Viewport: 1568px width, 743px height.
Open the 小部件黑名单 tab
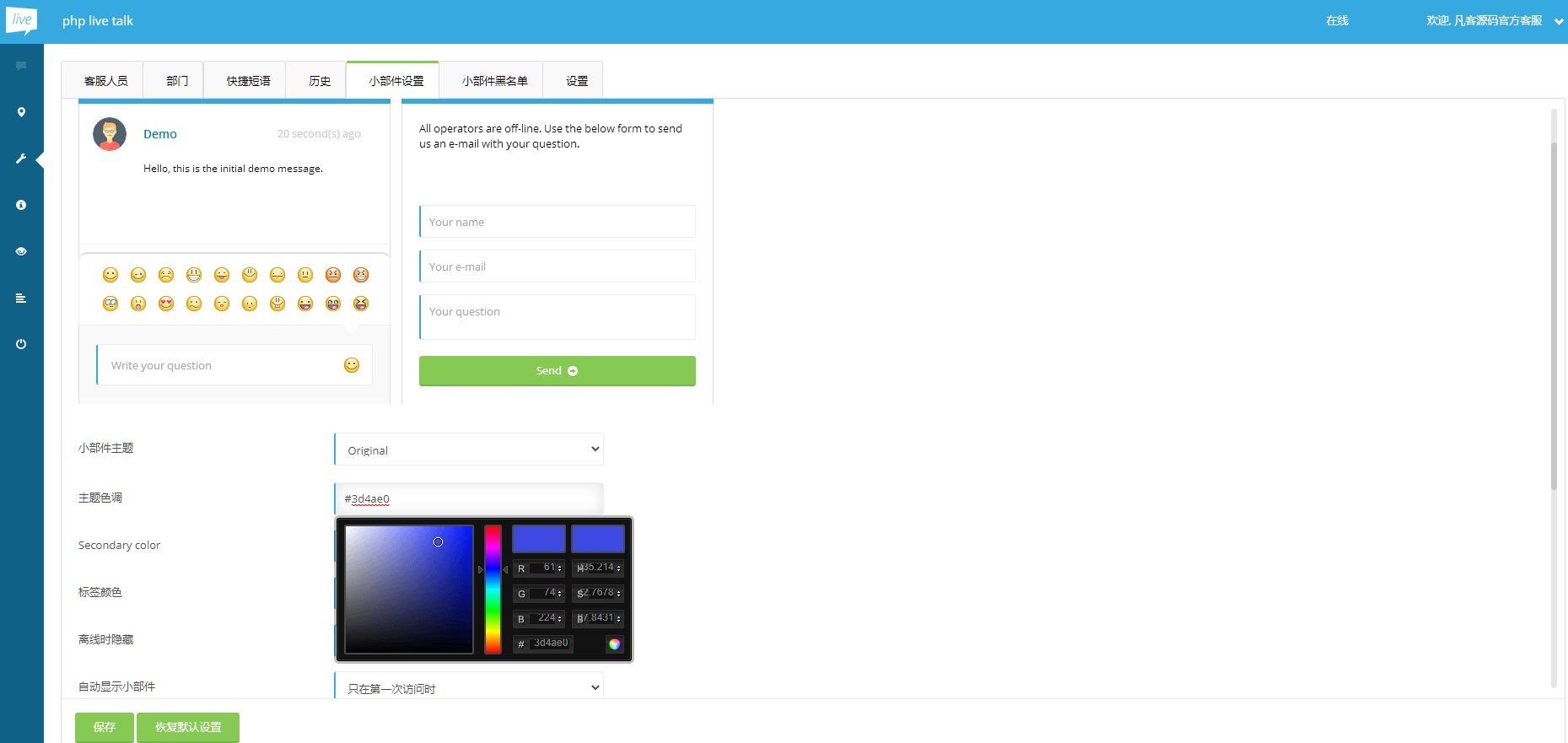point(494,81)
